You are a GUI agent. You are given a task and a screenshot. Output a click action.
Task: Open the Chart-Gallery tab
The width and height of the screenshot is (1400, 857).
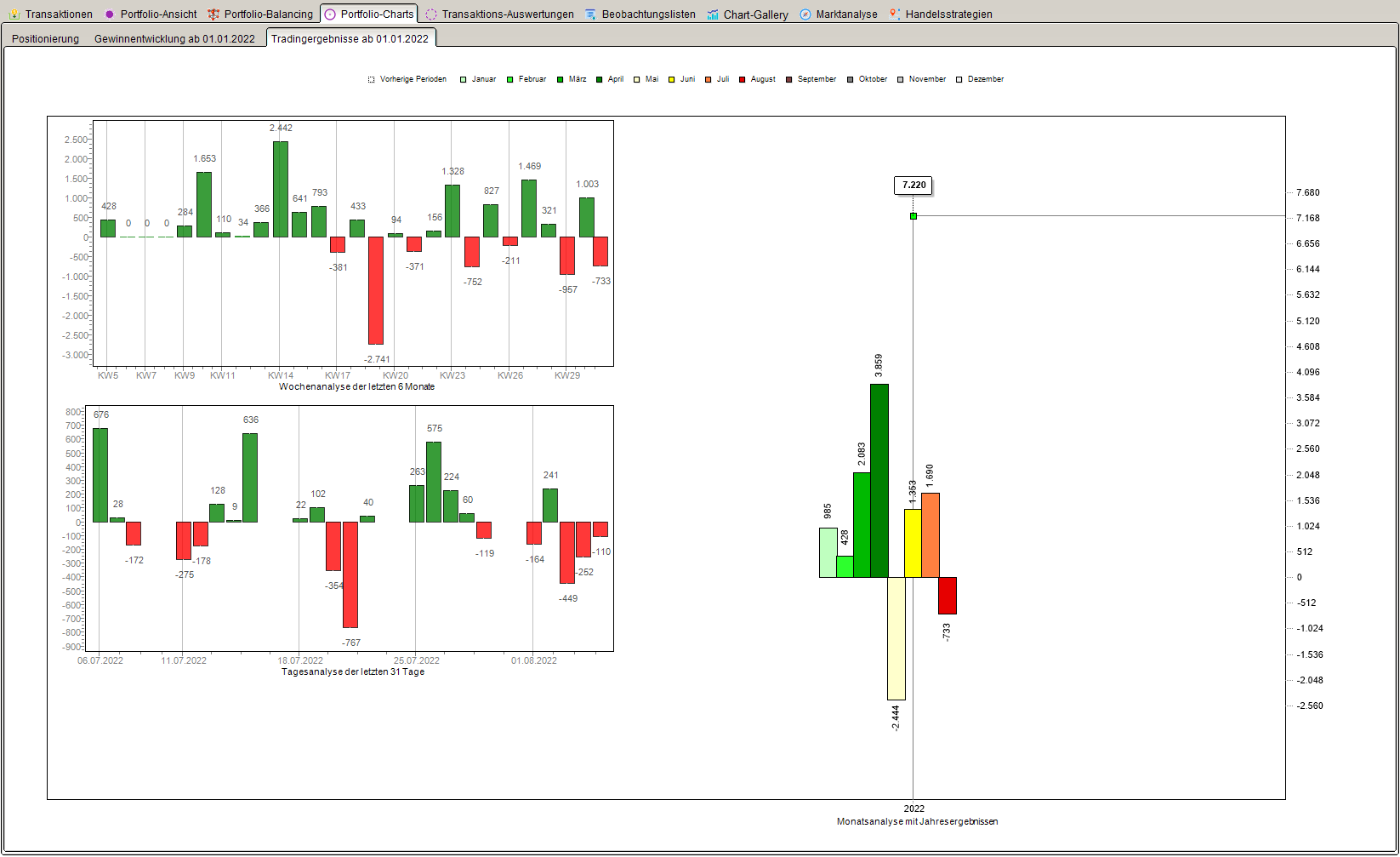click(x=748, y=14)
